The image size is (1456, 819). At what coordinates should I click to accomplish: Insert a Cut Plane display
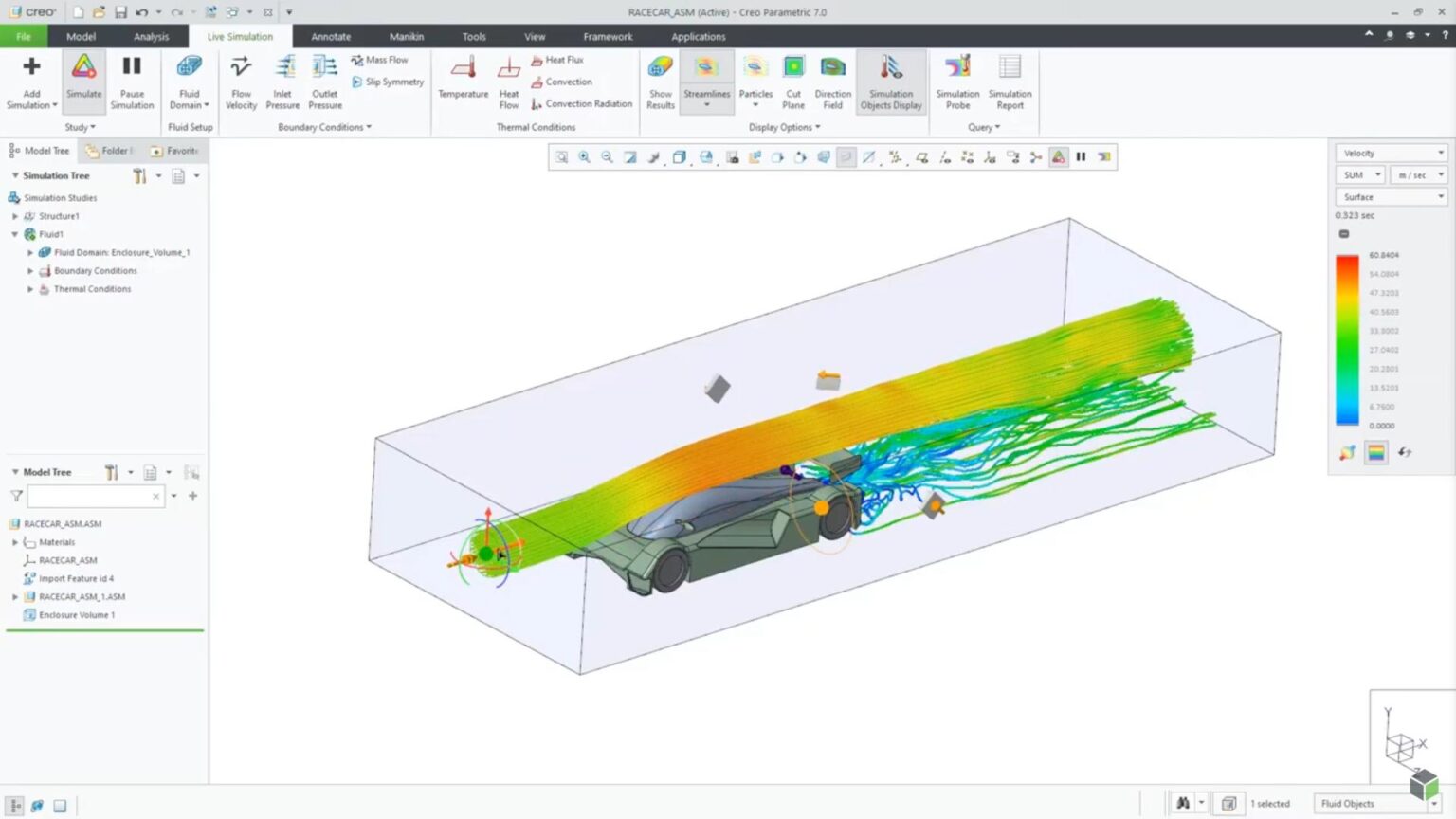pos(793,81)
